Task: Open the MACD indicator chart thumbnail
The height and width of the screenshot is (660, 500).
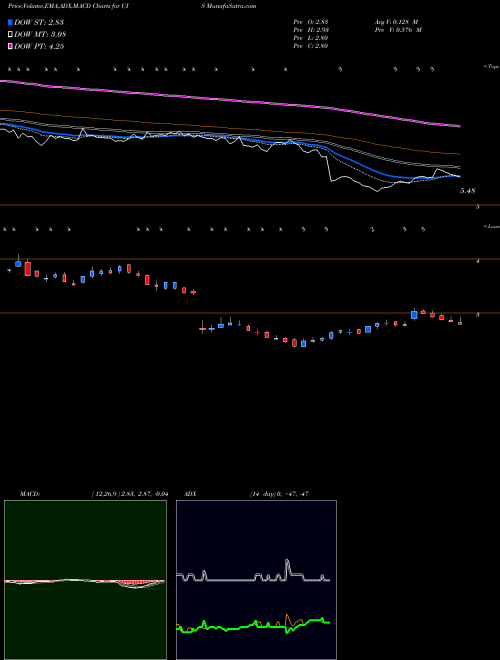Action: tap(85, 580)
